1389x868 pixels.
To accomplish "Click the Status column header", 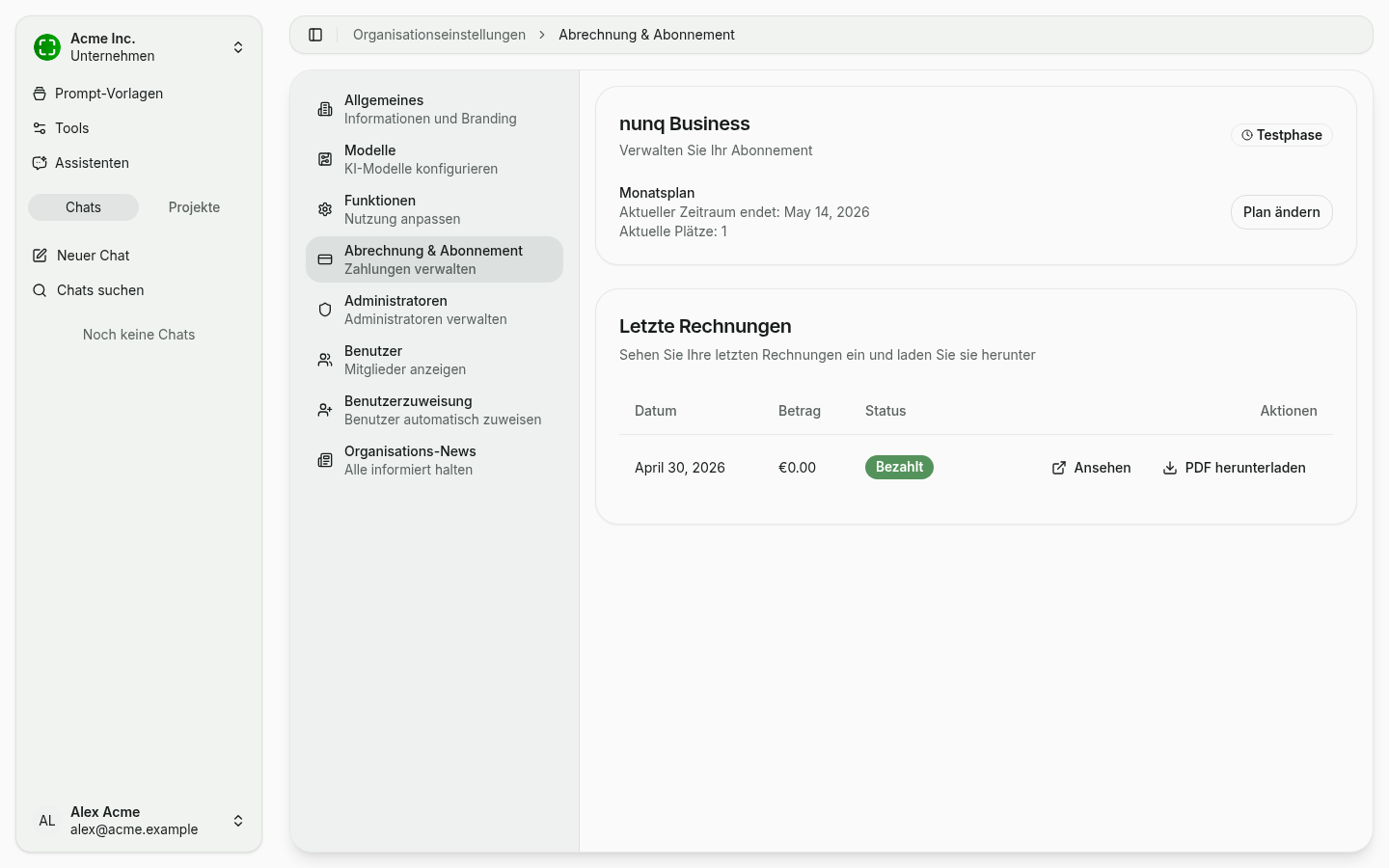I will tap(885, 411).
